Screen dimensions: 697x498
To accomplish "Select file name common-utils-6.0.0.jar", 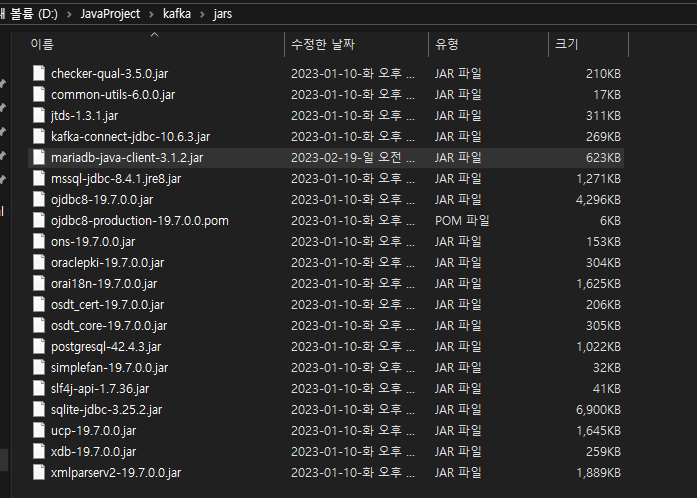I will pos(113,94).
